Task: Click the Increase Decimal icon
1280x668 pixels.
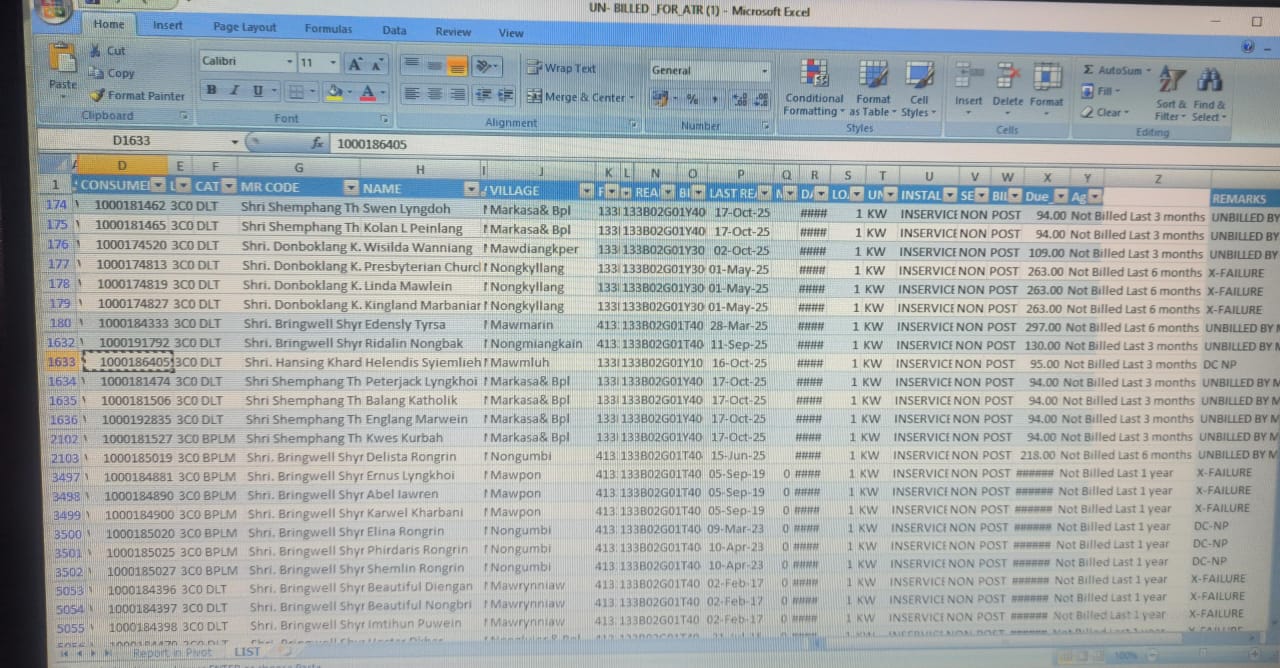Action: [740, 98]
